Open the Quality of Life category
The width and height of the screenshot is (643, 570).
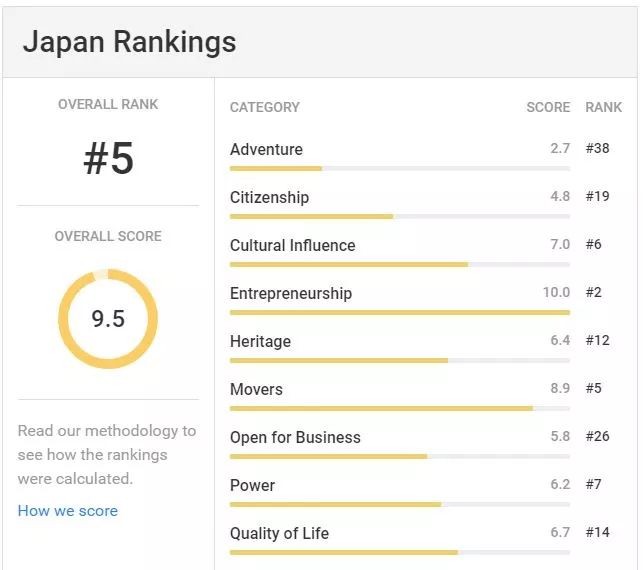click(x=279, y=534)
